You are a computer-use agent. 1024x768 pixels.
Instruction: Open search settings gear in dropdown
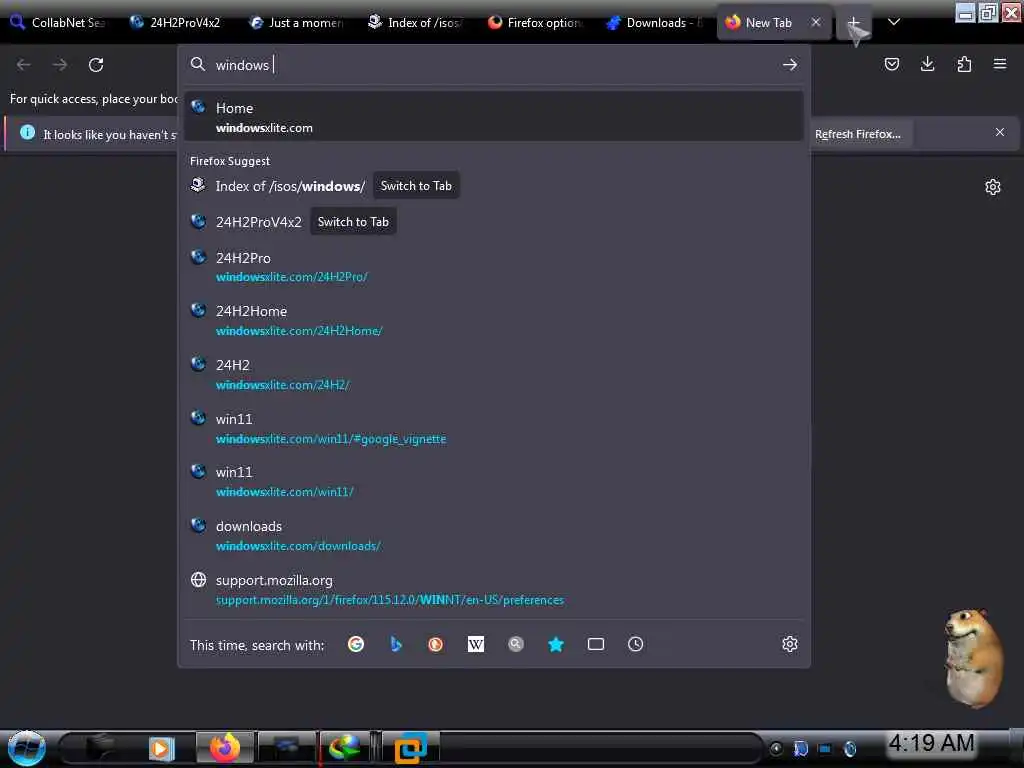pyautogui.click(x=790, y=645)
